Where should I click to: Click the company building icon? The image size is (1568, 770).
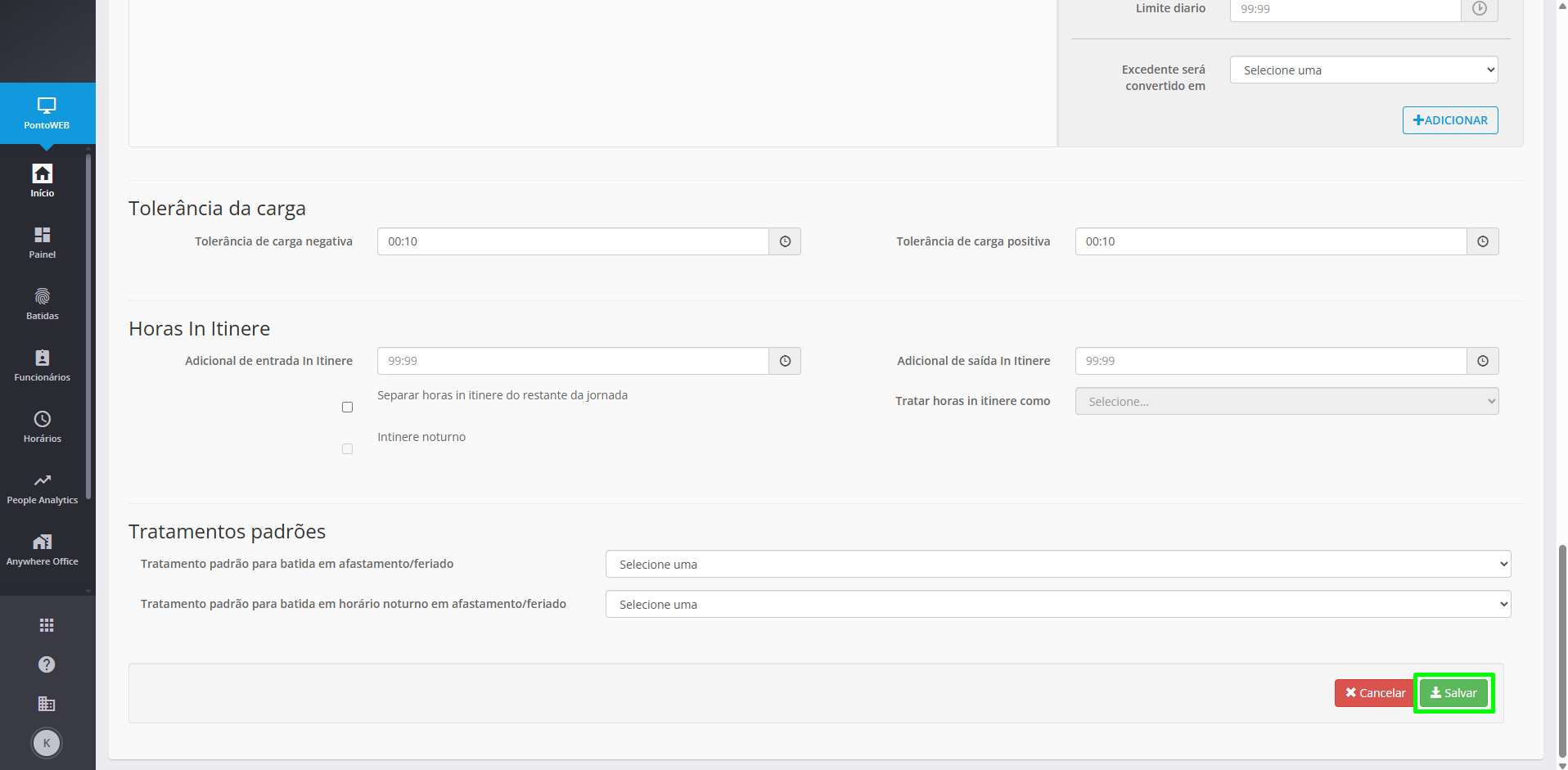tap(47, 704)
